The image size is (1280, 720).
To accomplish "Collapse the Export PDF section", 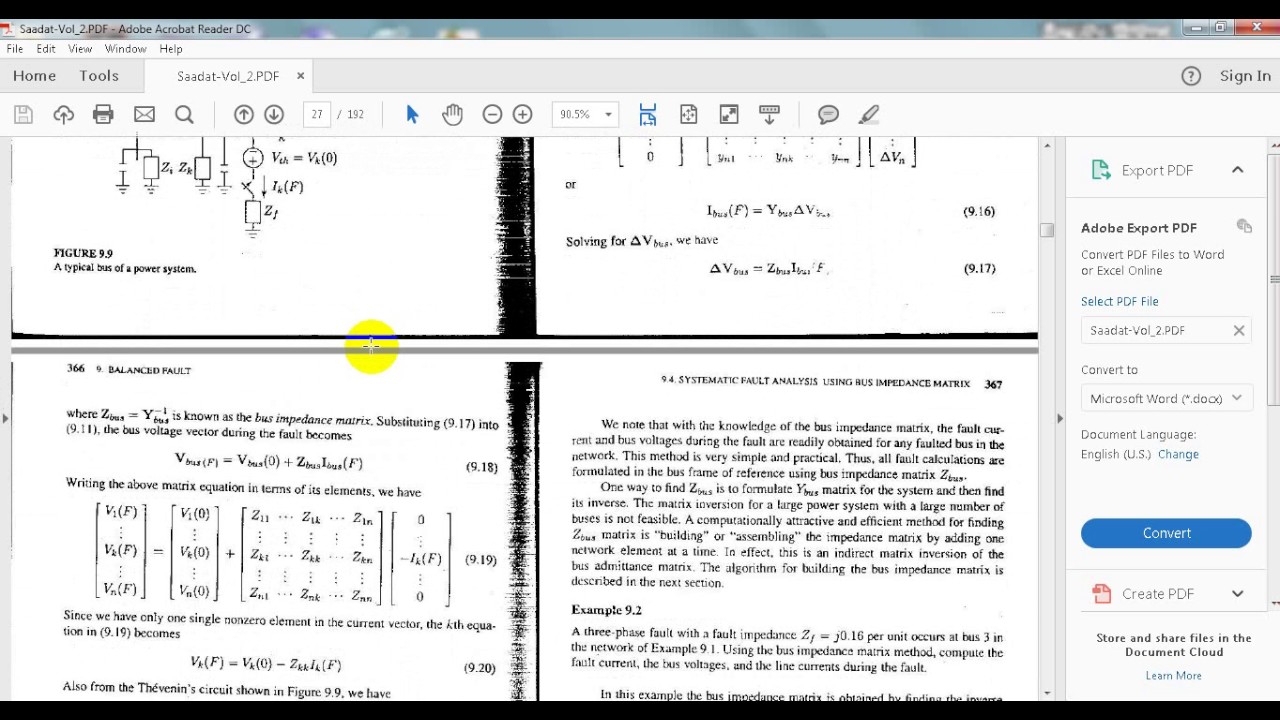I will tap(1237, 170).
